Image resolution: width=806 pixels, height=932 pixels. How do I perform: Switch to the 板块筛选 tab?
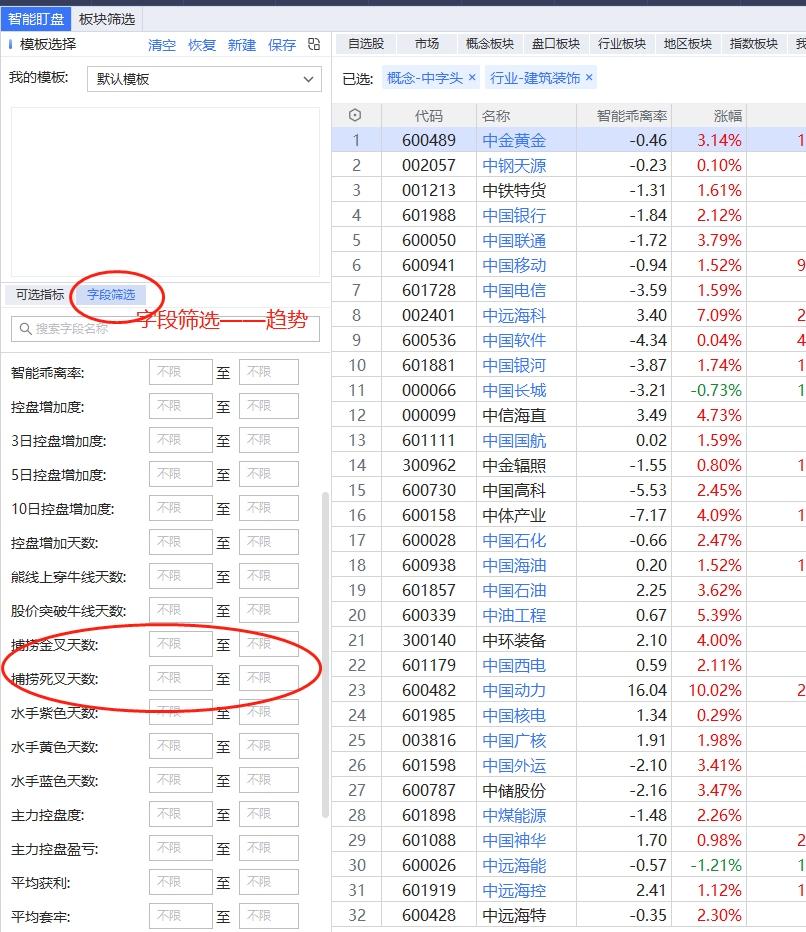click(x=107, y=19)
